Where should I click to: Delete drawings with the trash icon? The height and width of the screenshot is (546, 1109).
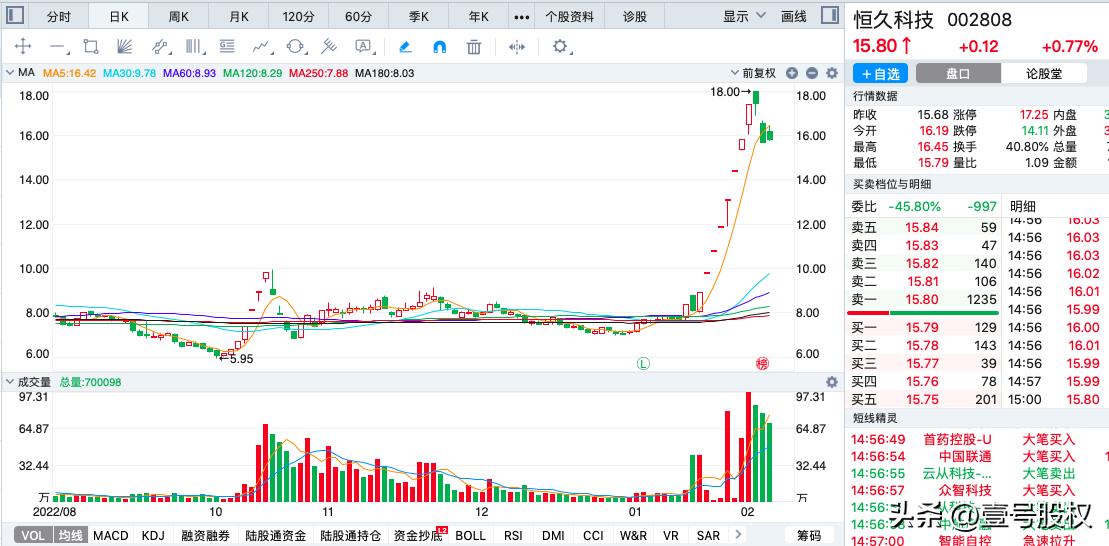(x=474, y=47)
